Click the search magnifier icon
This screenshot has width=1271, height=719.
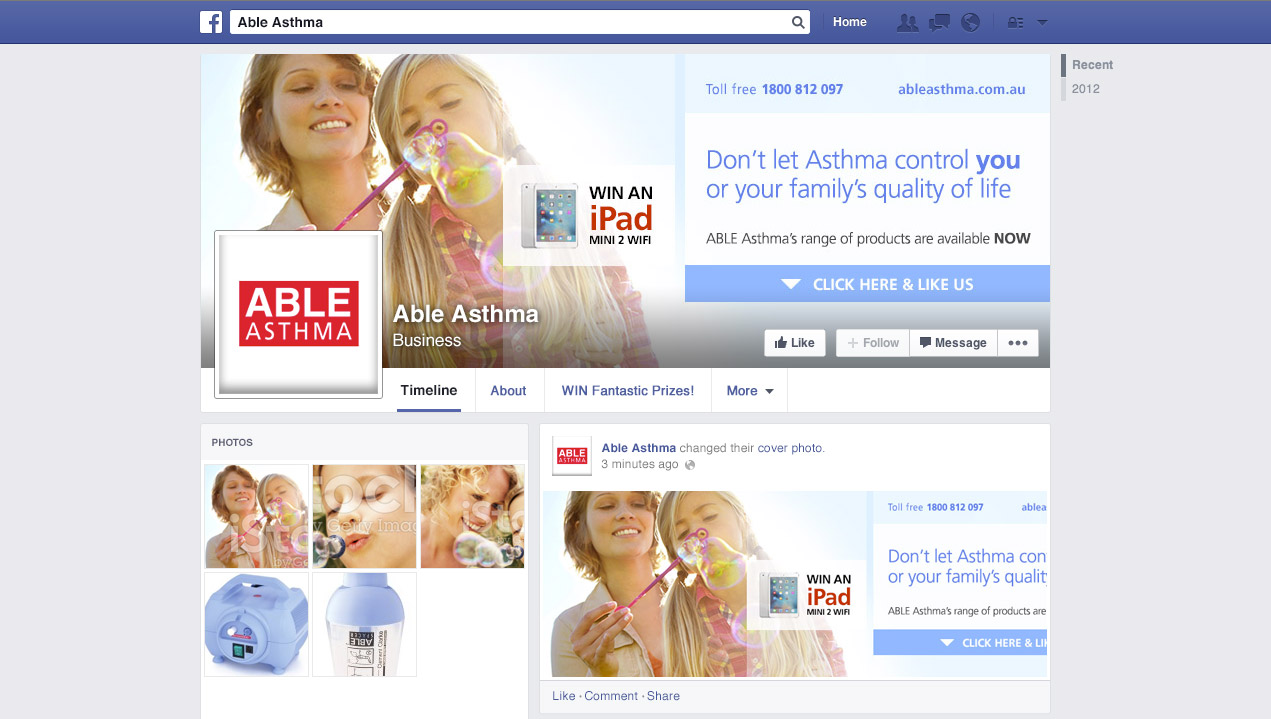pyautogui.click(x=798, y=22)
